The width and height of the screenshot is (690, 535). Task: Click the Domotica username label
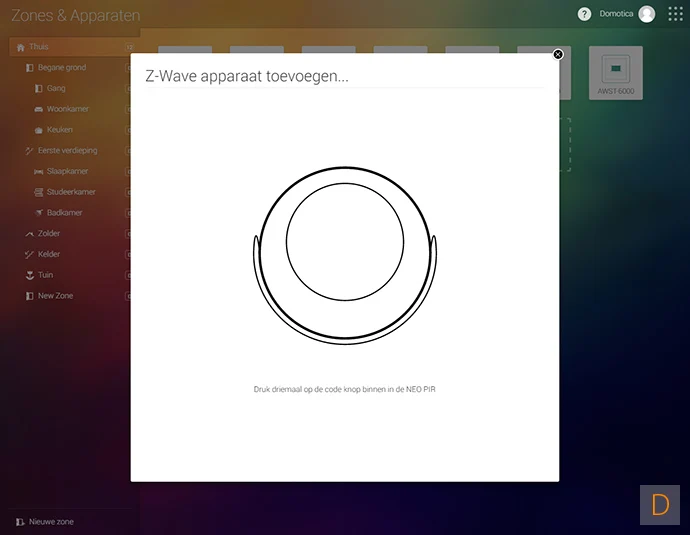[616, 14]
